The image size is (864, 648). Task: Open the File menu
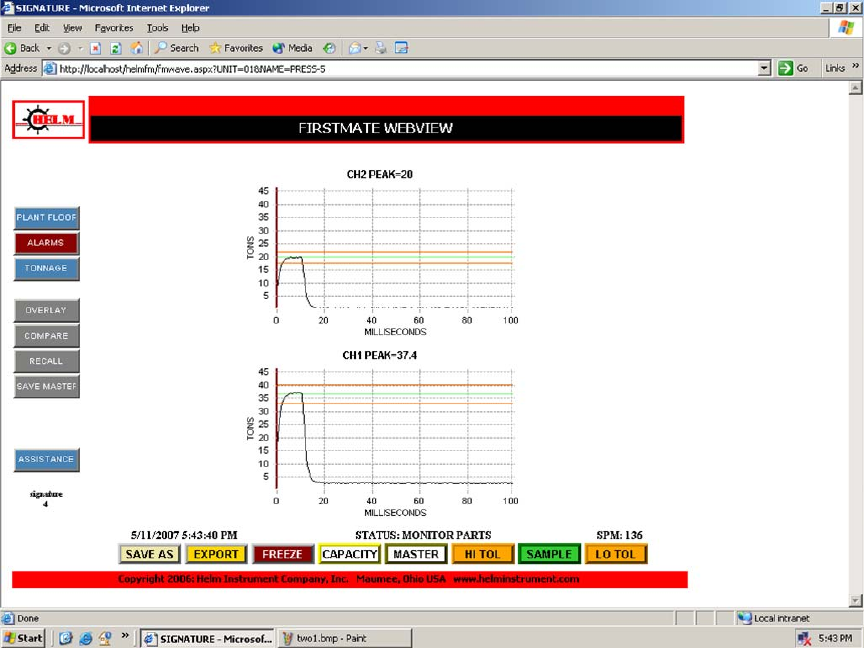click(14, 28)
